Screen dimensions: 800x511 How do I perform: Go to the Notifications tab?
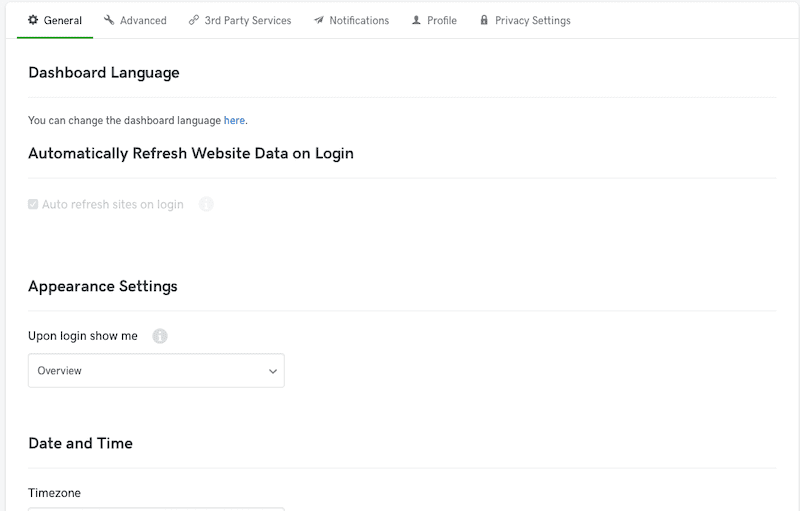point(352,20)
